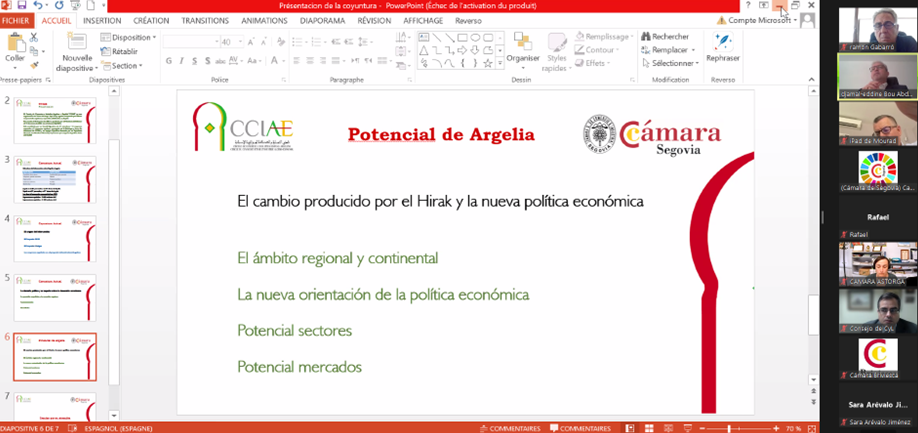Click the ribbon display options icon
This screenshot has height=433, width=918.
click(x=764, y=5)
